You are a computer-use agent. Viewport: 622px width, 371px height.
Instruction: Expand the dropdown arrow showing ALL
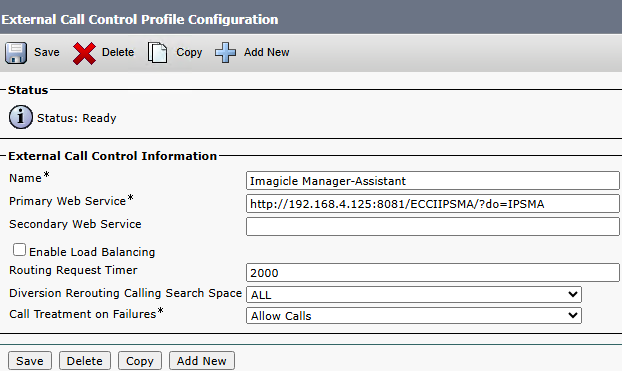(x=572, y=294)
